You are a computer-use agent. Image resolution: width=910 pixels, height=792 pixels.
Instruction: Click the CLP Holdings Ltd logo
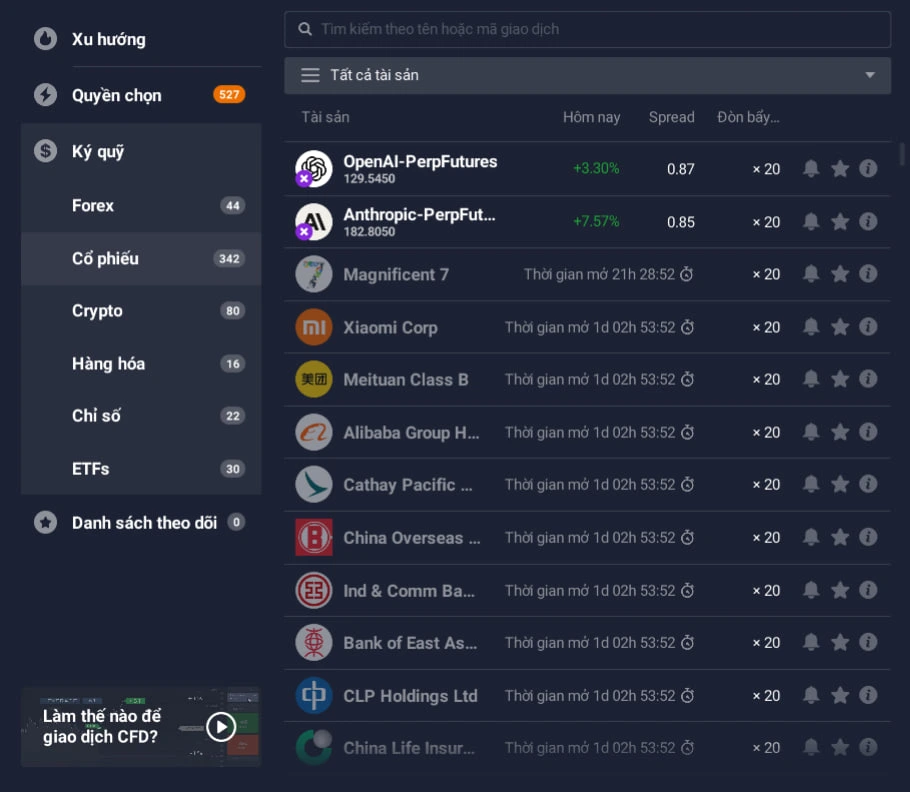tap(314, 696)
